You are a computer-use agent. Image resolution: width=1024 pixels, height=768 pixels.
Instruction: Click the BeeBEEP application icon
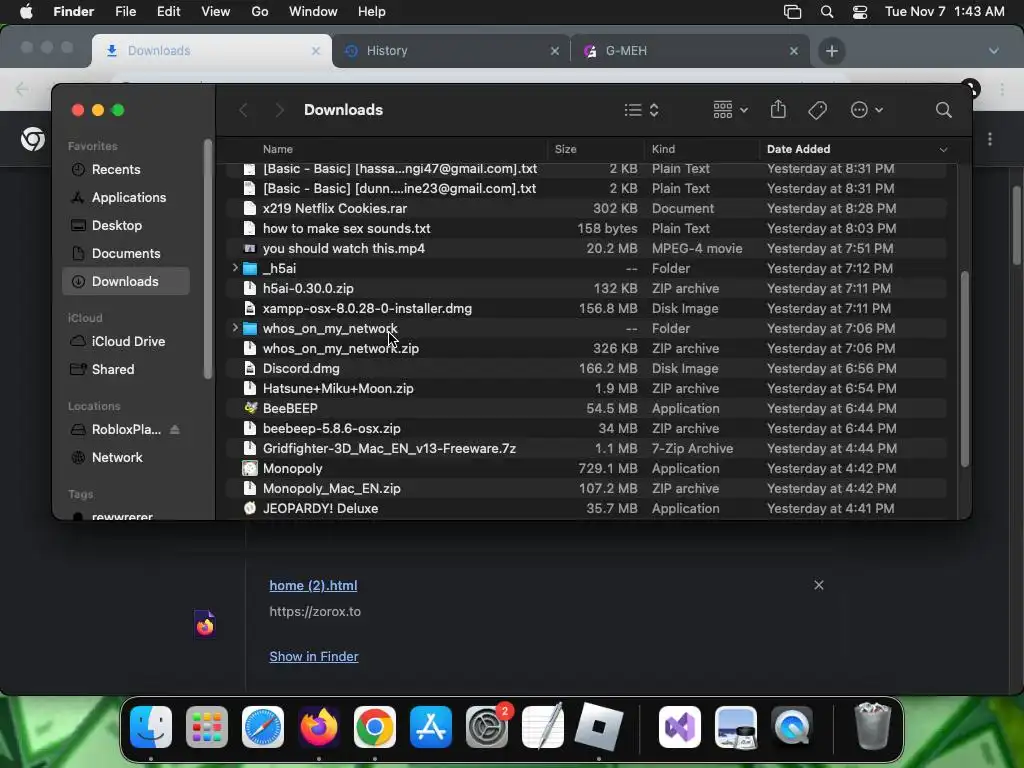coord(250,408)
